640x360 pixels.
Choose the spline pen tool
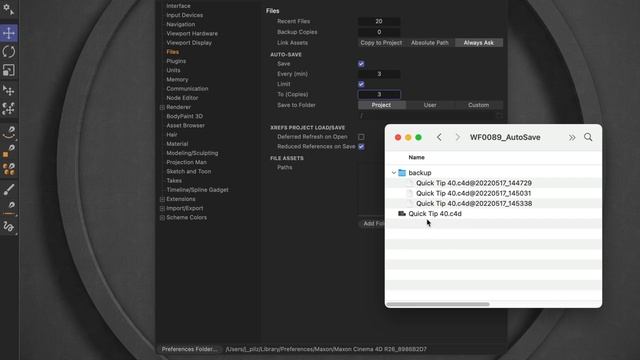coord(9,133)
